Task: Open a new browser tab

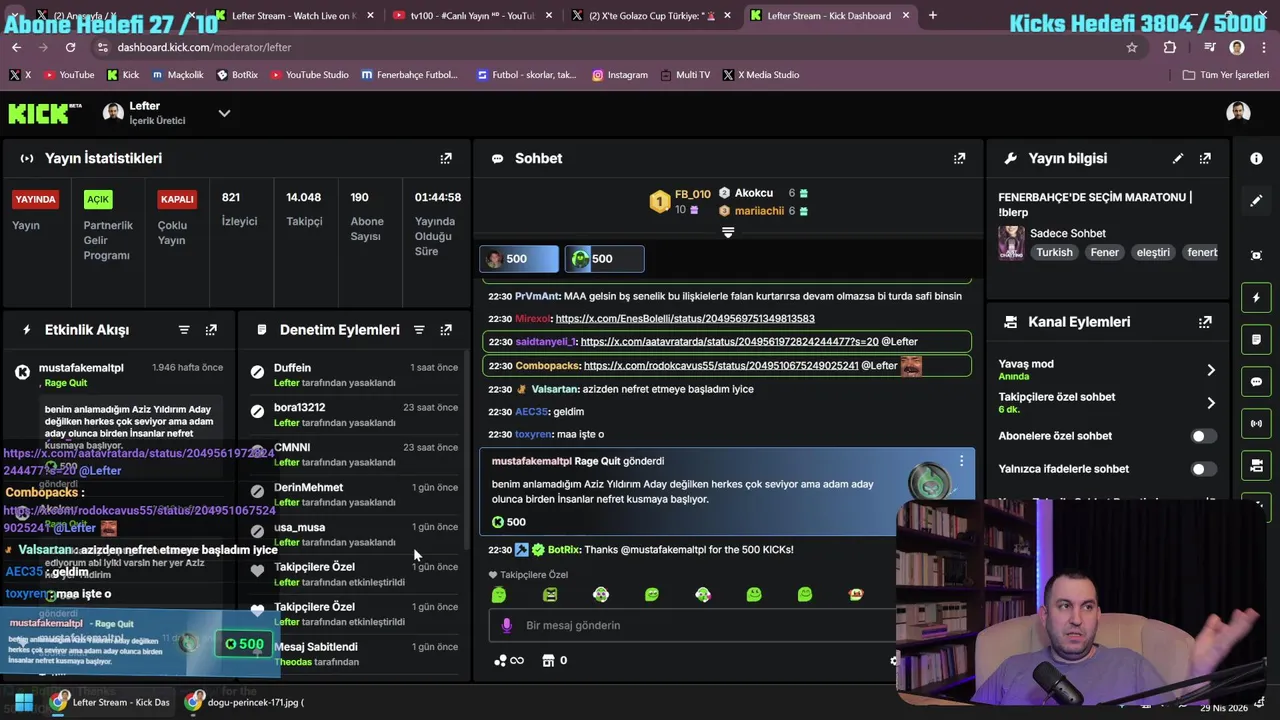Action: click(933, 16)
